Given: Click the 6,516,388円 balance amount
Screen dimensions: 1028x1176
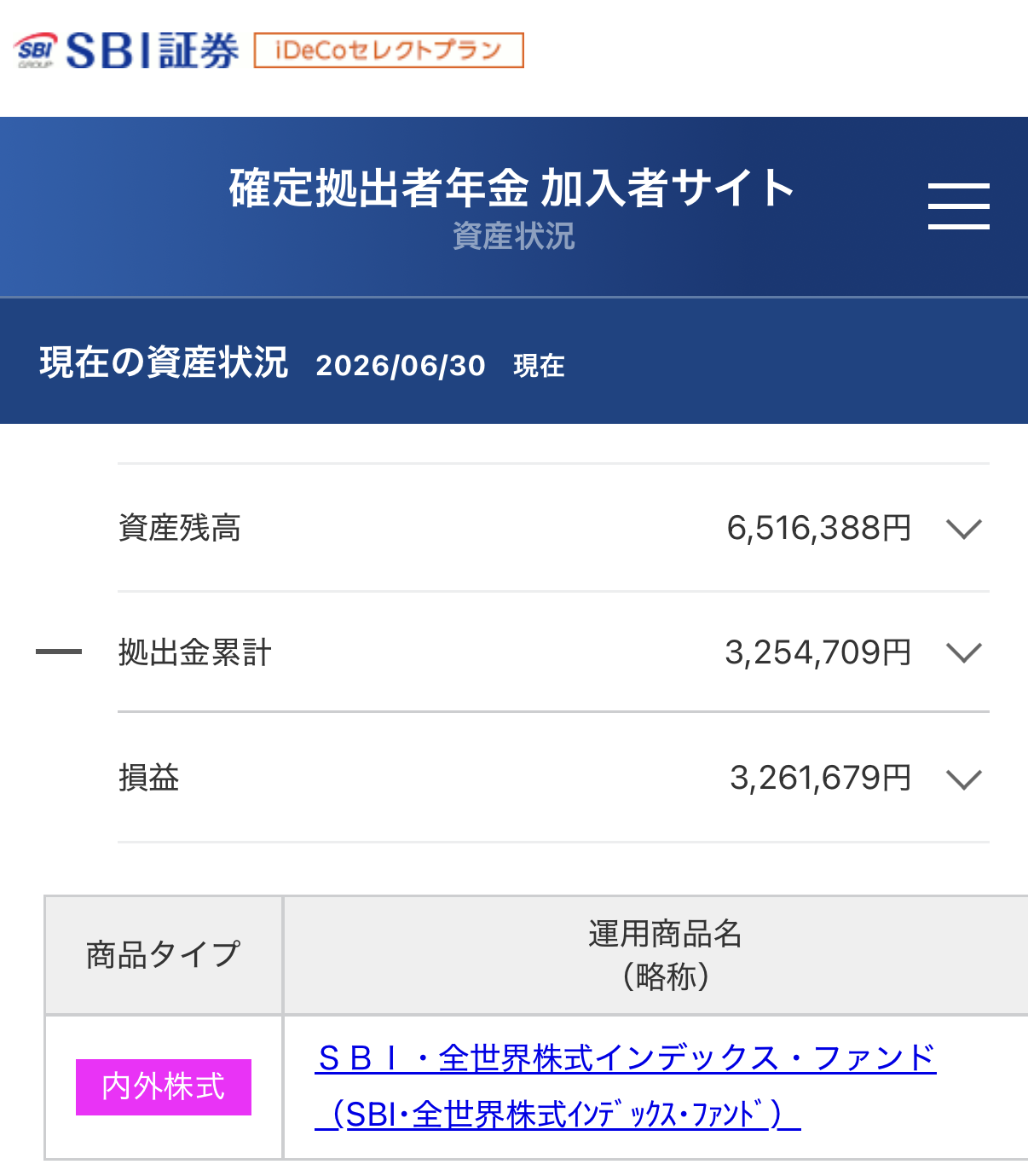Looking at the screenshot, I should click(x=819, y=528).
